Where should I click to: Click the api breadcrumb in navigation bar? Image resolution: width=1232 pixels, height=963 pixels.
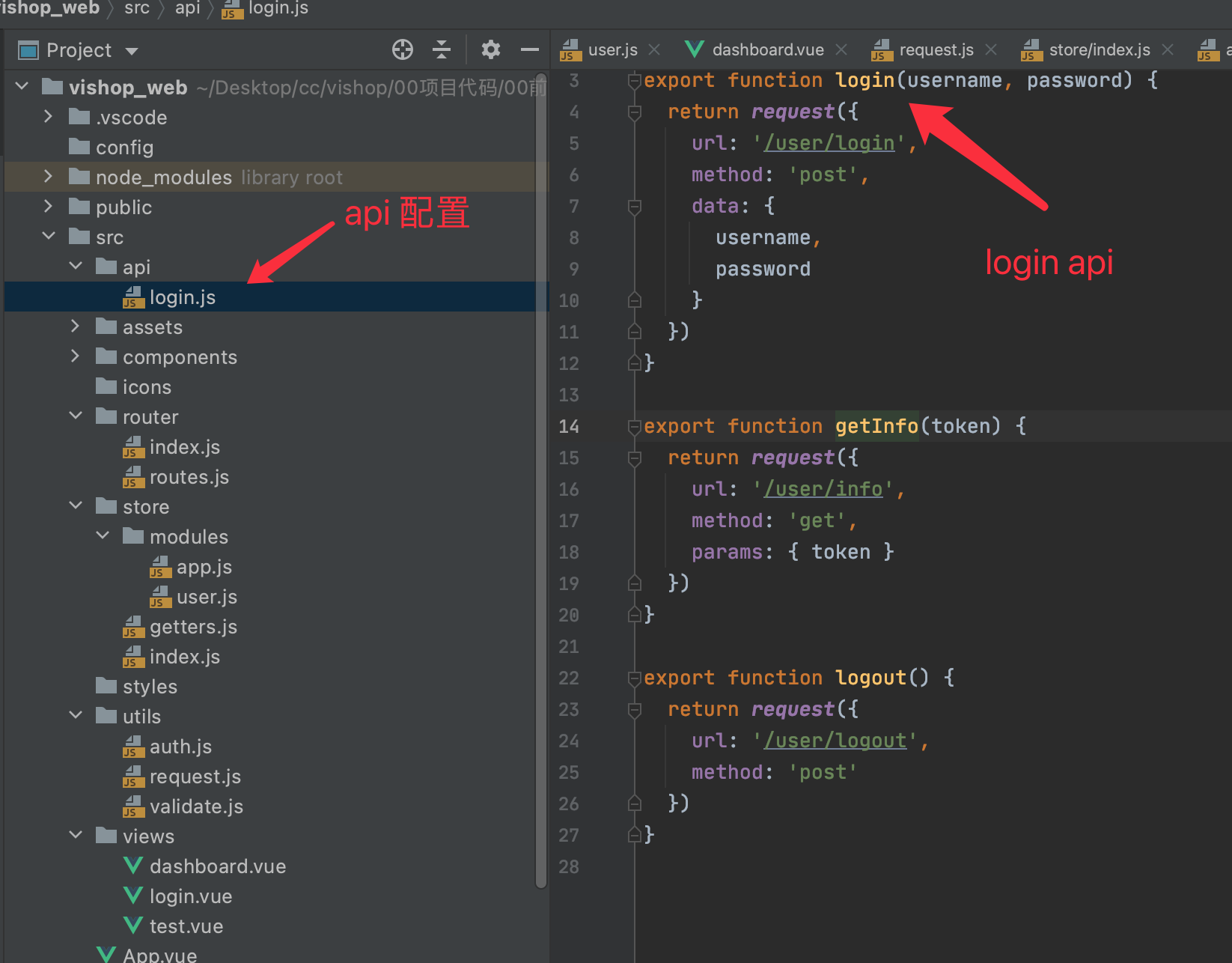pyautogui.click(x=187, y=8)
